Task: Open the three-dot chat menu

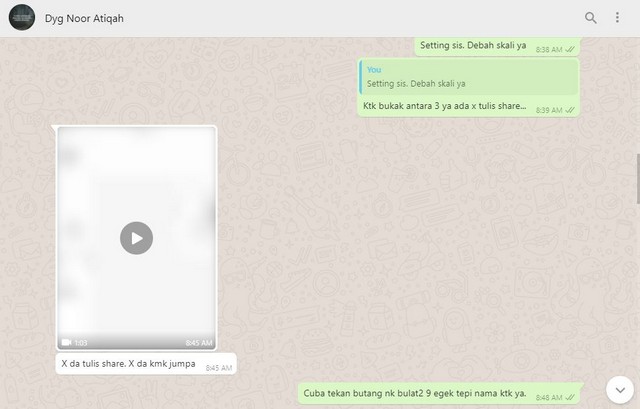Action: (617, 18)
